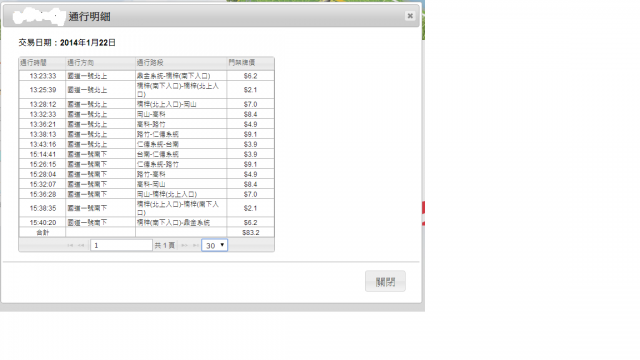This screenshot has height=360, width=640.
Task: Click the direction cell in 13:23:33 row
Action: tap(100, 76)
